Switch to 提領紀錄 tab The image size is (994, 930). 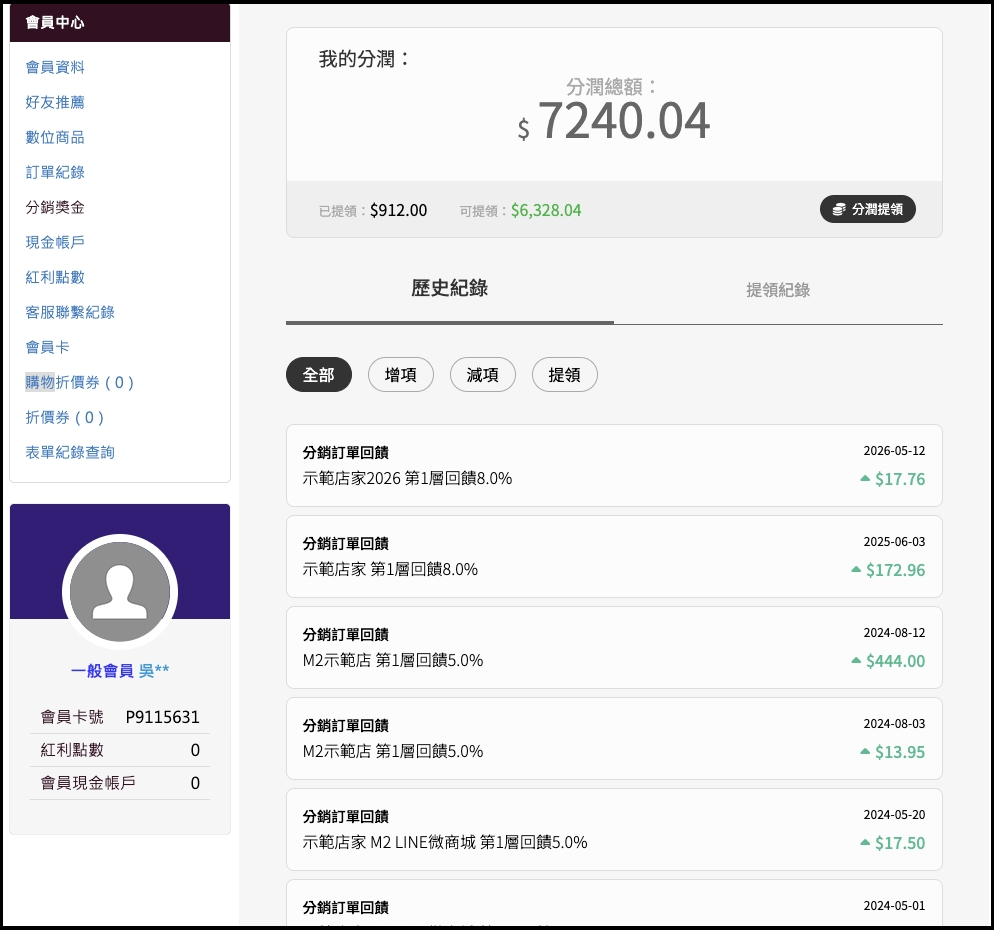click(778, 290)
